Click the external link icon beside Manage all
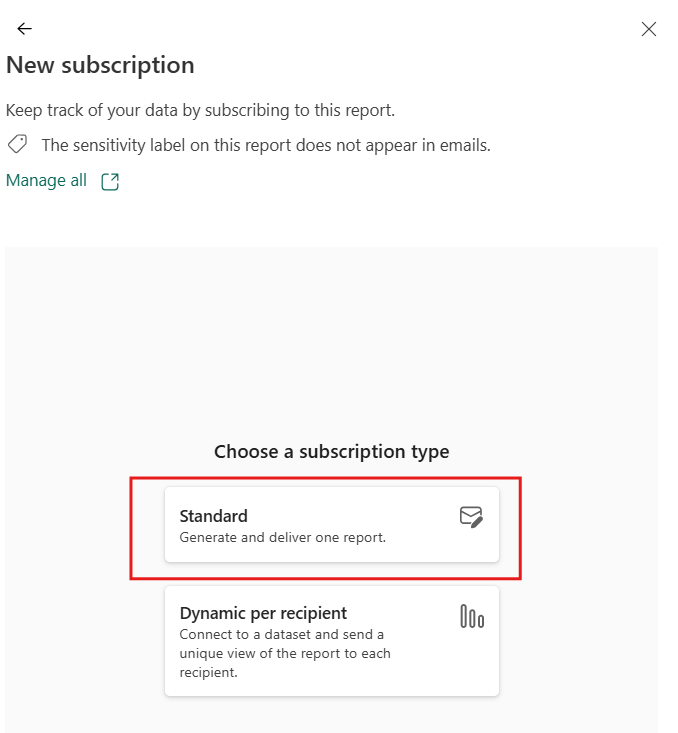This screenshot has height=733, width=678. [110, 182]
